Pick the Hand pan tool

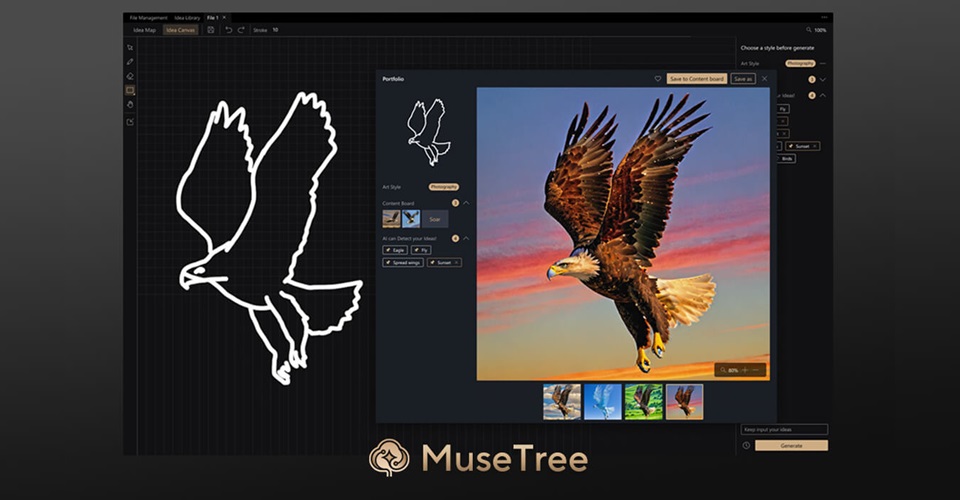[x=130, y=104]
